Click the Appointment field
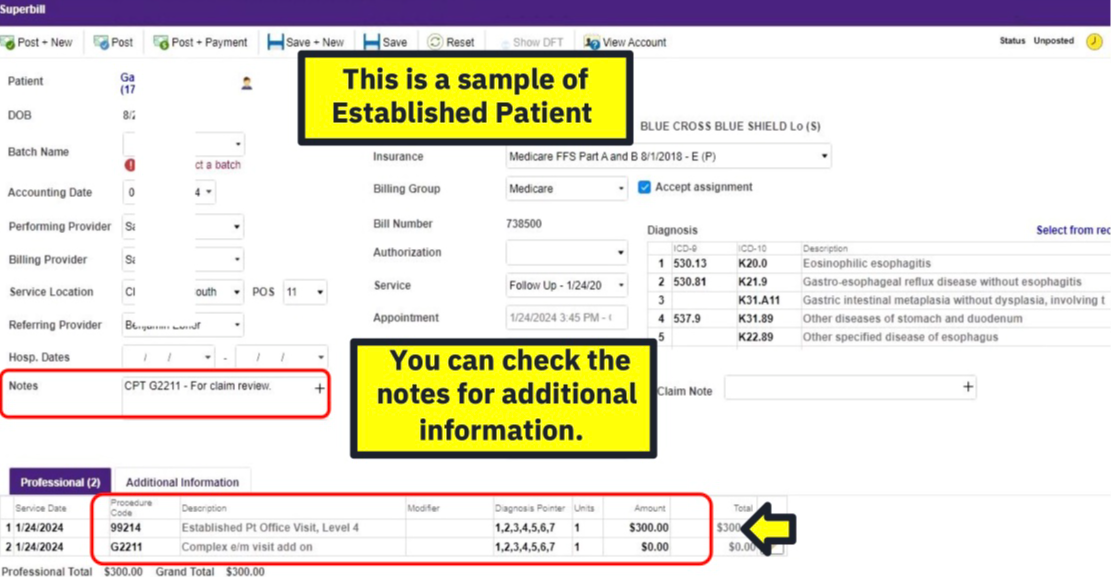The height and width of the screenshot is (577, 1111). pyautogui.click(x=566, y=318)
